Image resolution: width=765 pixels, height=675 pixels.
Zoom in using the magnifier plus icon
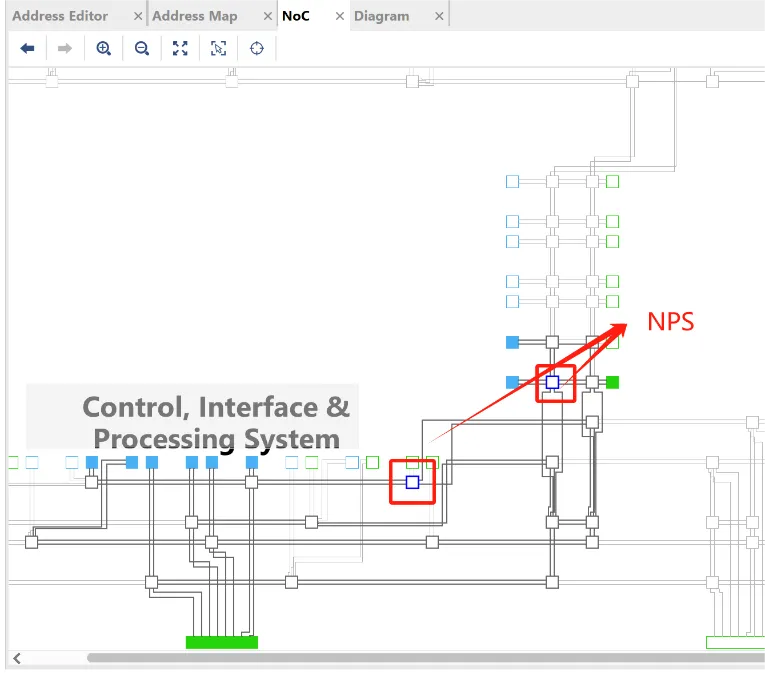103,48
